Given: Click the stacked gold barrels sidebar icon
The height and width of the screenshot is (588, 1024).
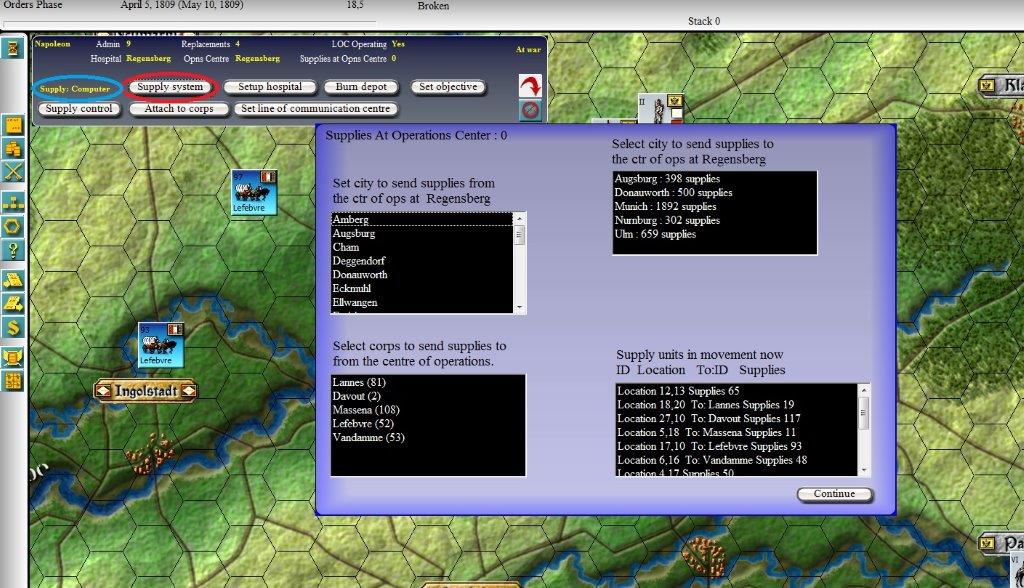Looking at the screenshot, I should [x=13, y=148].
